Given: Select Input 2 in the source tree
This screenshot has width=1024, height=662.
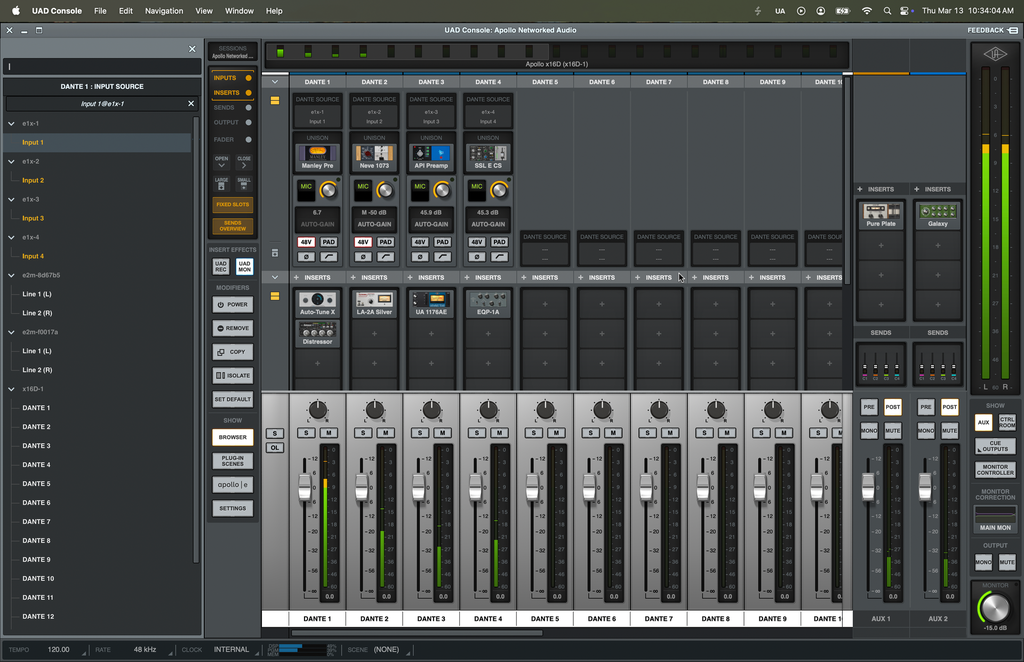Looking at the screenshot, I should (33, 180).
